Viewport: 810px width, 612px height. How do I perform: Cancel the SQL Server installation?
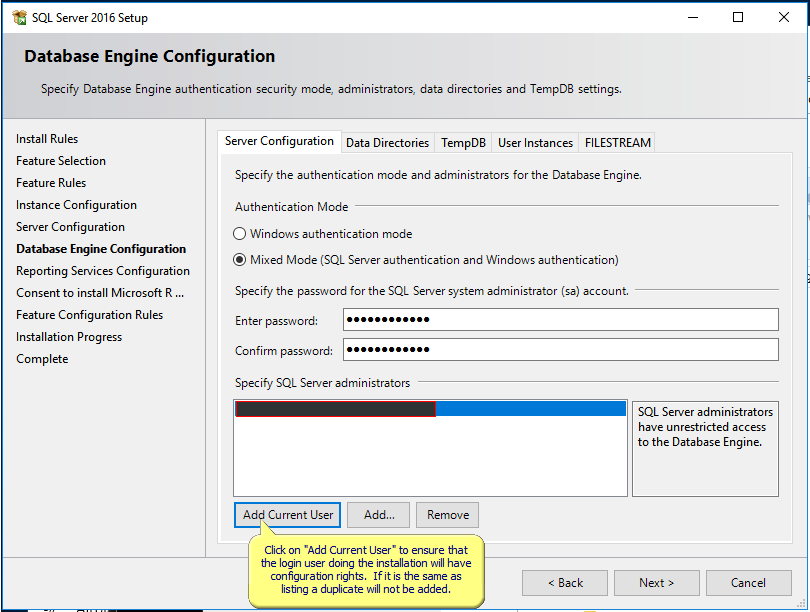748,582
